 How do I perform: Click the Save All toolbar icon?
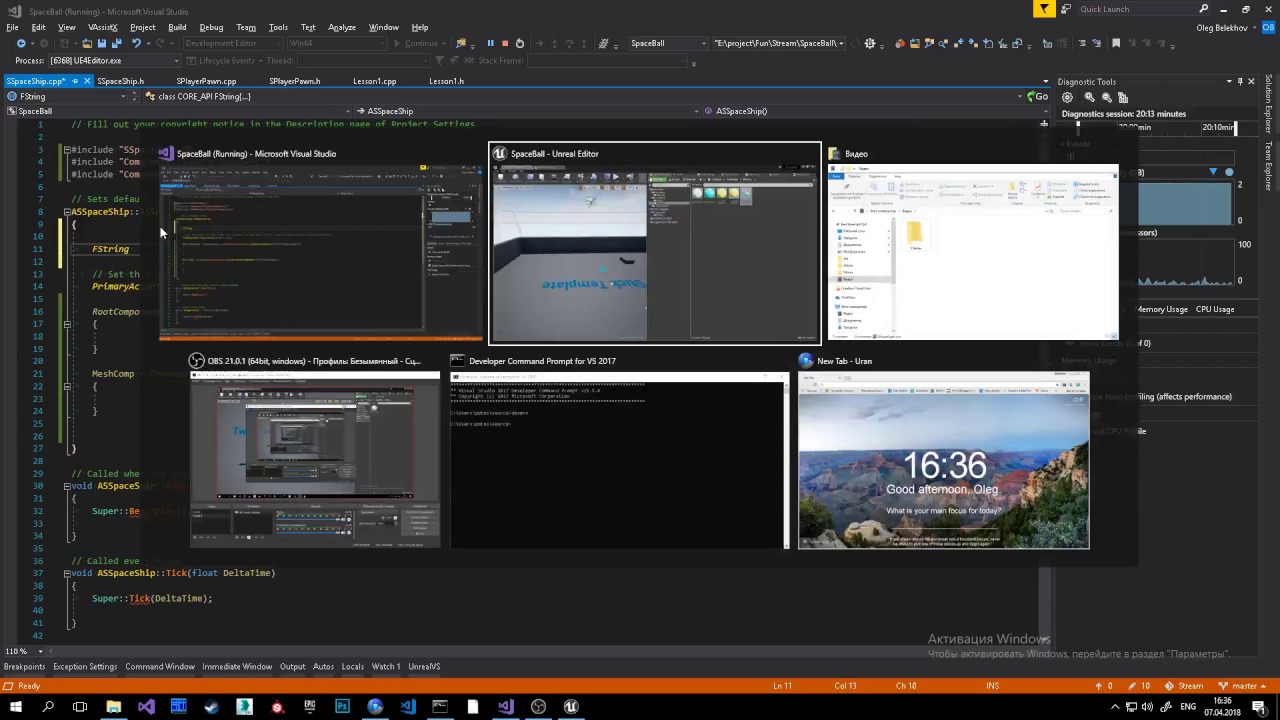(116, 43)
